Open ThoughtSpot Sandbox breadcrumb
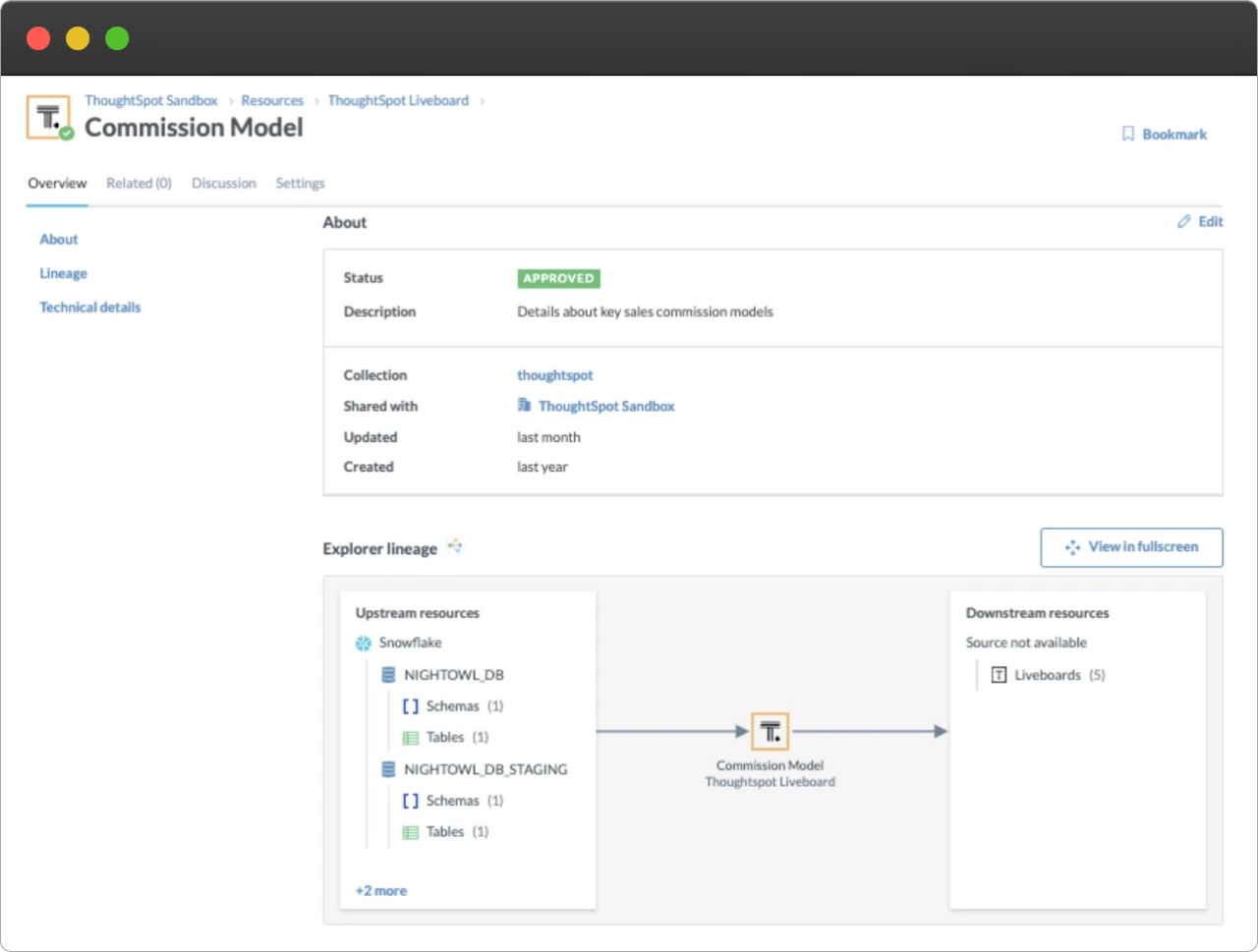Screen dimensions: 1258x952 151,101
